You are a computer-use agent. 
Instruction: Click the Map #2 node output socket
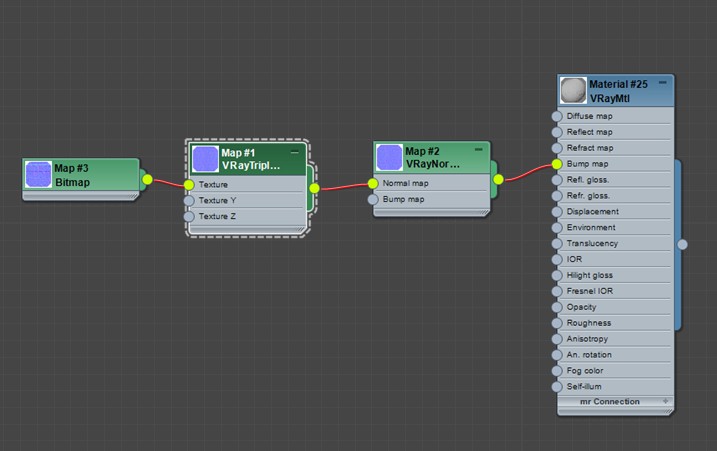coord(498,179)
